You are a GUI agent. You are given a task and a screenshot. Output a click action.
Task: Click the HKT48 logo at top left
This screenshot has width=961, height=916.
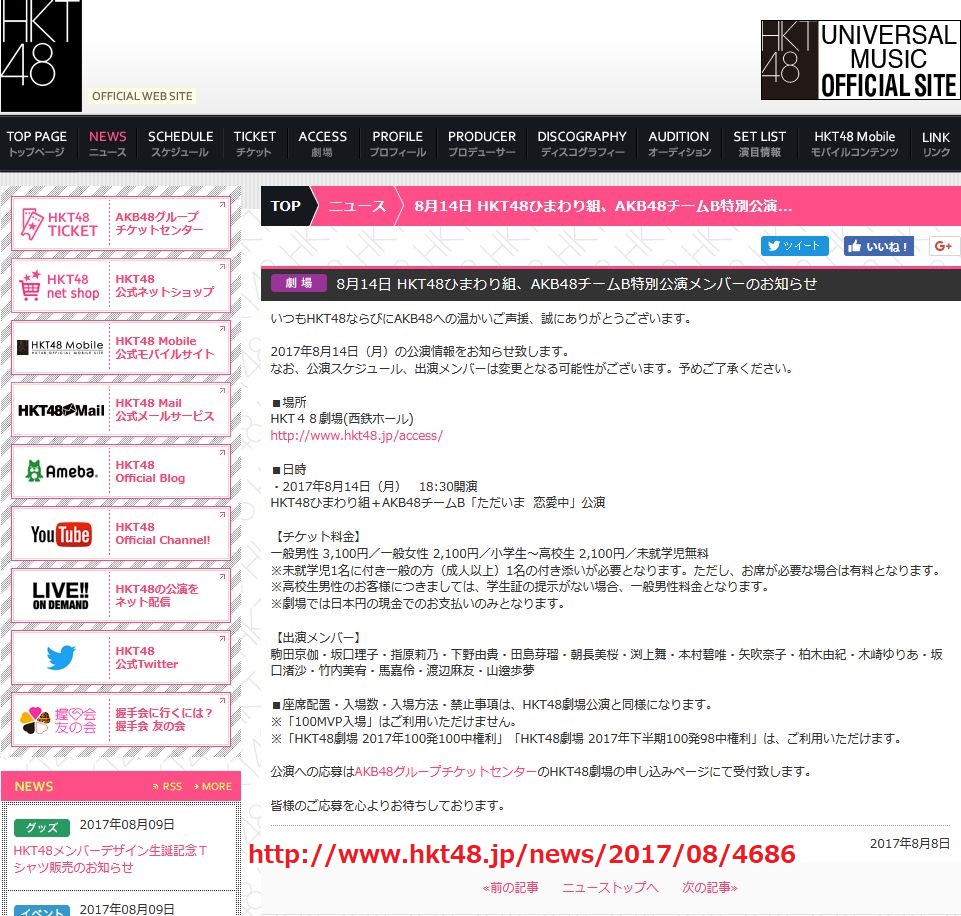tap(41, 55)
